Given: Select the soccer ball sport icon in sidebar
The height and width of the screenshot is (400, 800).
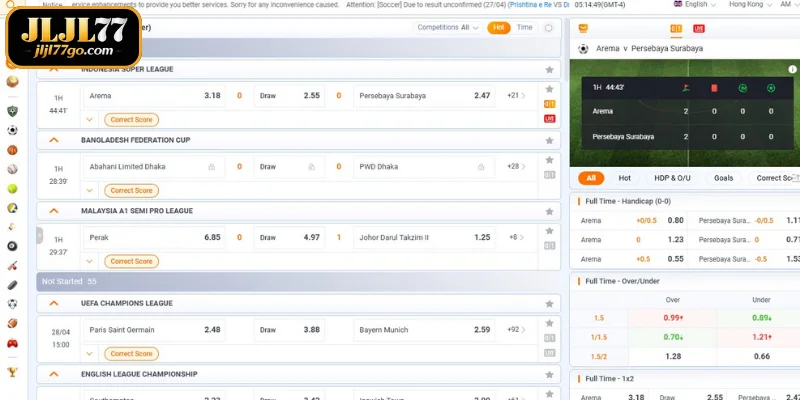Looking at the screenshot, I should tap(12, 130).
